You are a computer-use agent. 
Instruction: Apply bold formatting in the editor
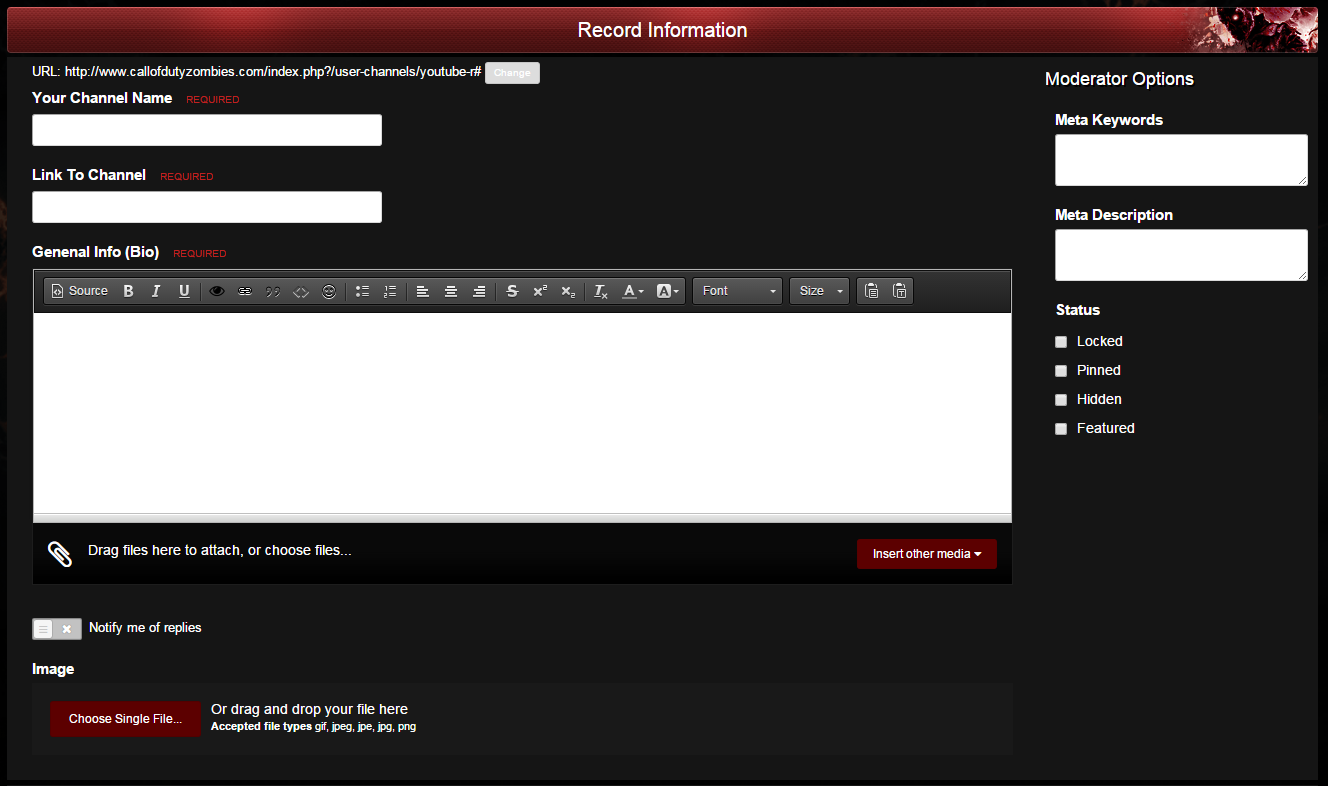pyautogui.click(x=128, y=291)
